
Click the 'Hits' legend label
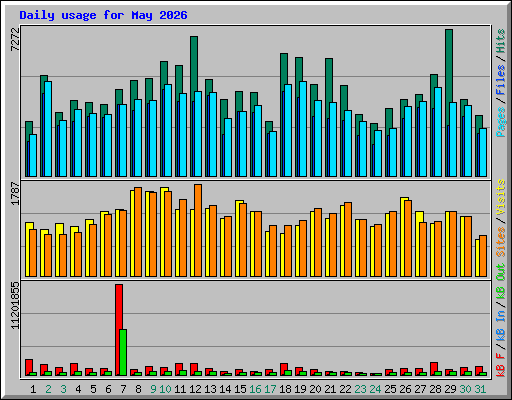(x=501, y=41)
